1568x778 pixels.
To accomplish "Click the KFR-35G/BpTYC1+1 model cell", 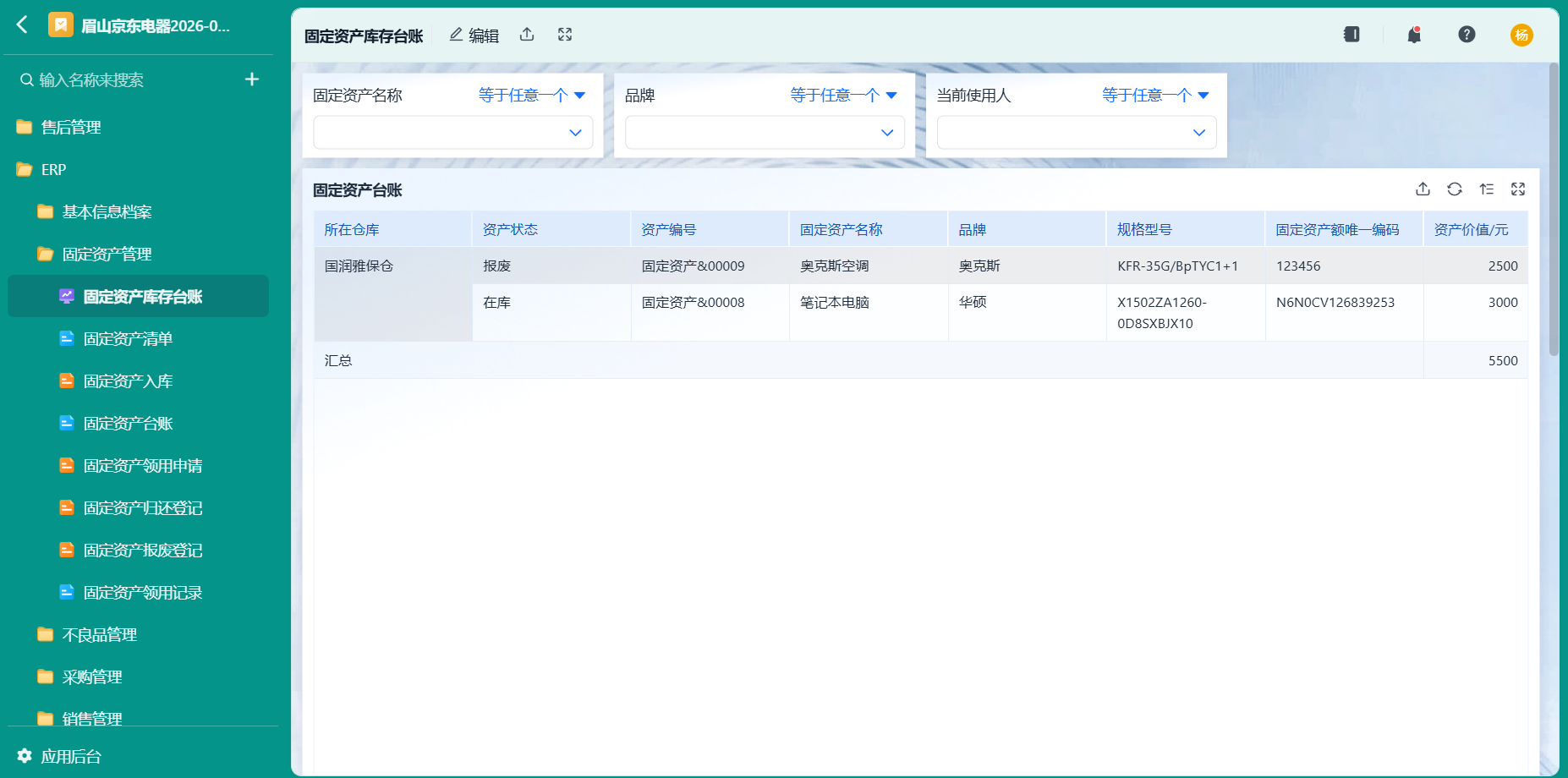I will (1185, 266).
